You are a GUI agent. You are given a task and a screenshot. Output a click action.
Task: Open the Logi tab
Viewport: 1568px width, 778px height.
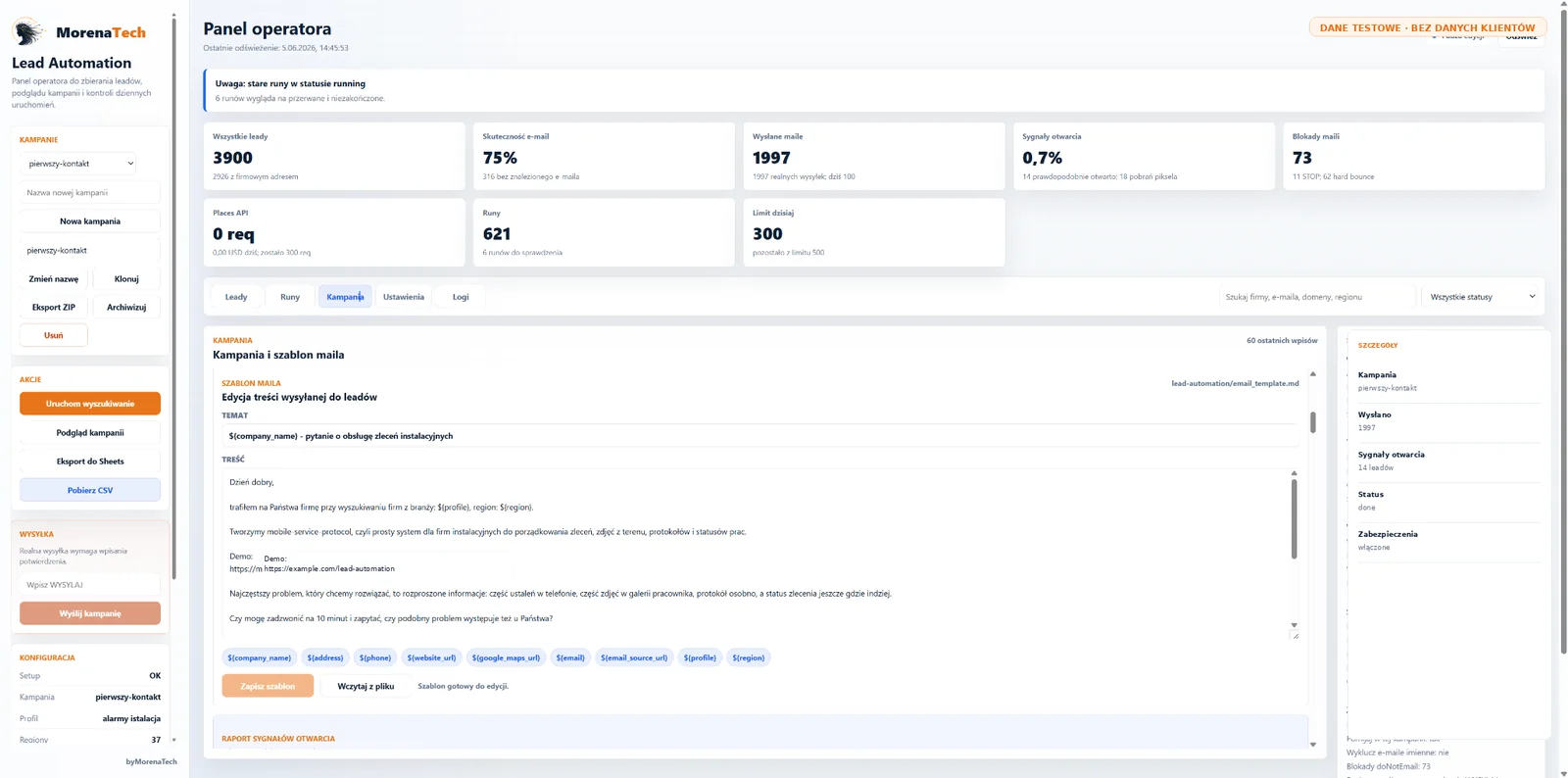coord(461,297)
